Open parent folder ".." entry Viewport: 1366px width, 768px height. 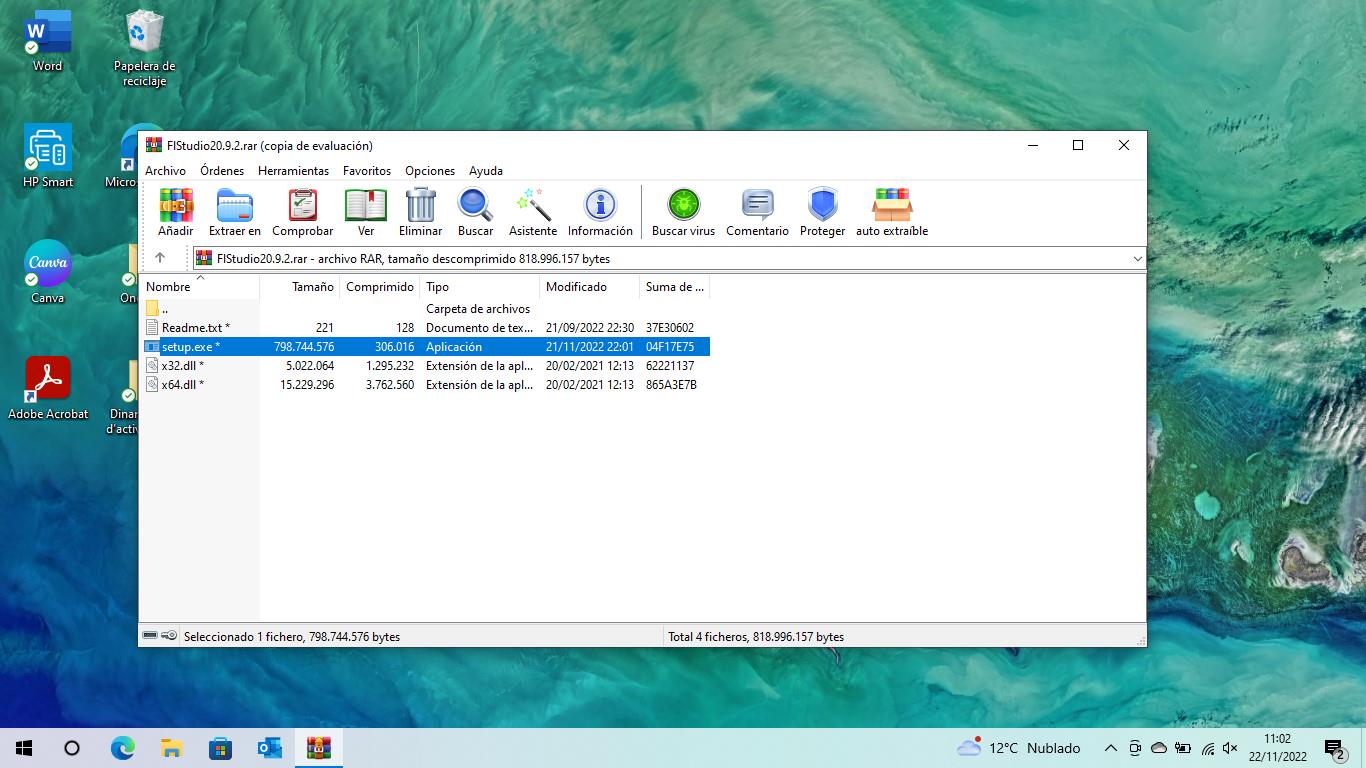(165, 309)
